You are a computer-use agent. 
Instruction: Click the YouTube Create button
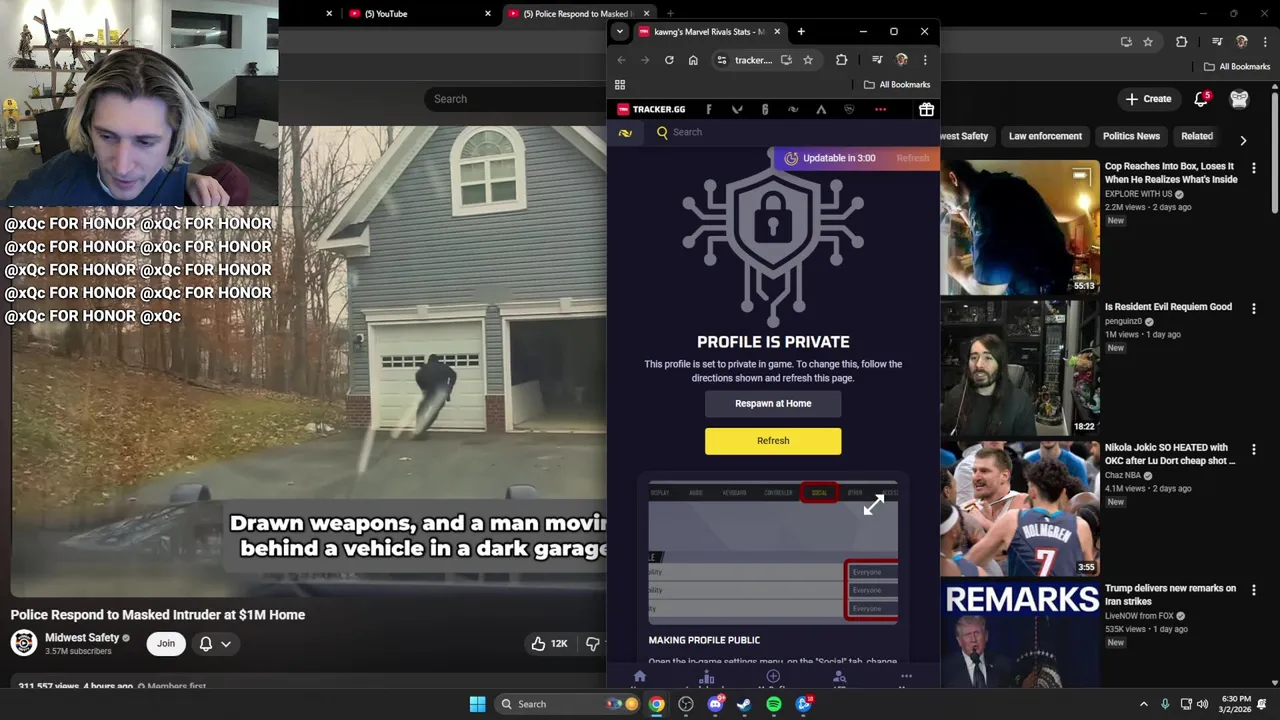[x=1148, y=99]
